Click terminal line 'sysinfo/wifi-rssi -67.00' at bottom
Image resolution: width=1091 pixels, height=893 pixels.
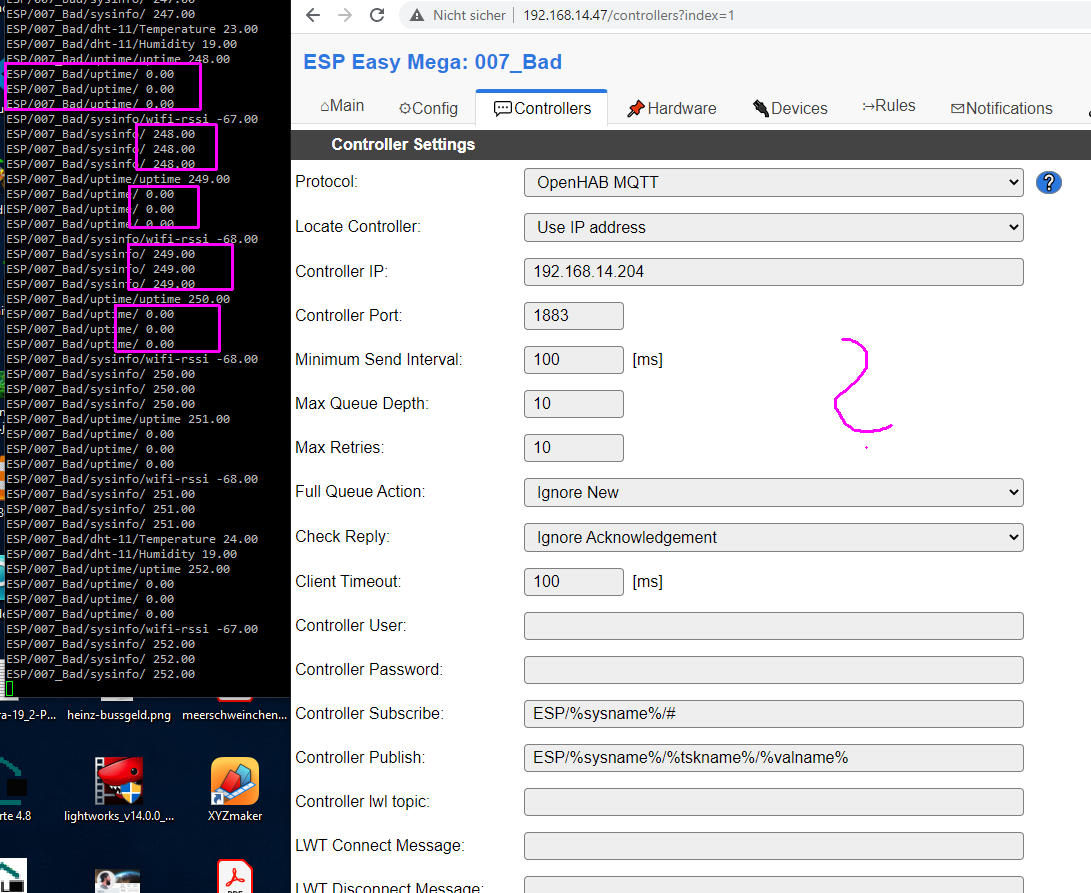click(132, 629)
